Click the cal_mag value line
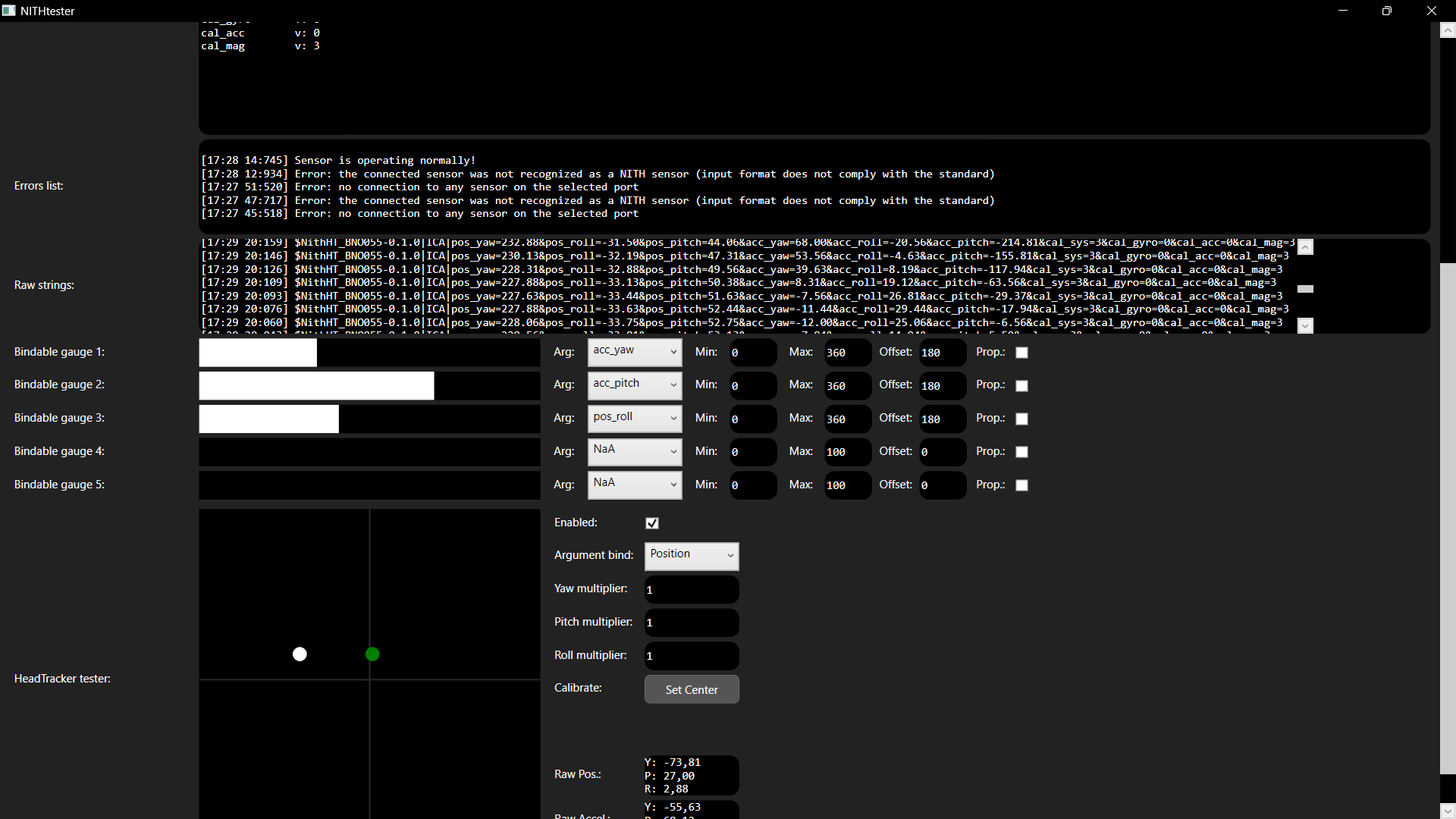Image resolution: width=1456 pixels, height=819 pixels. (x=260, y=45)
